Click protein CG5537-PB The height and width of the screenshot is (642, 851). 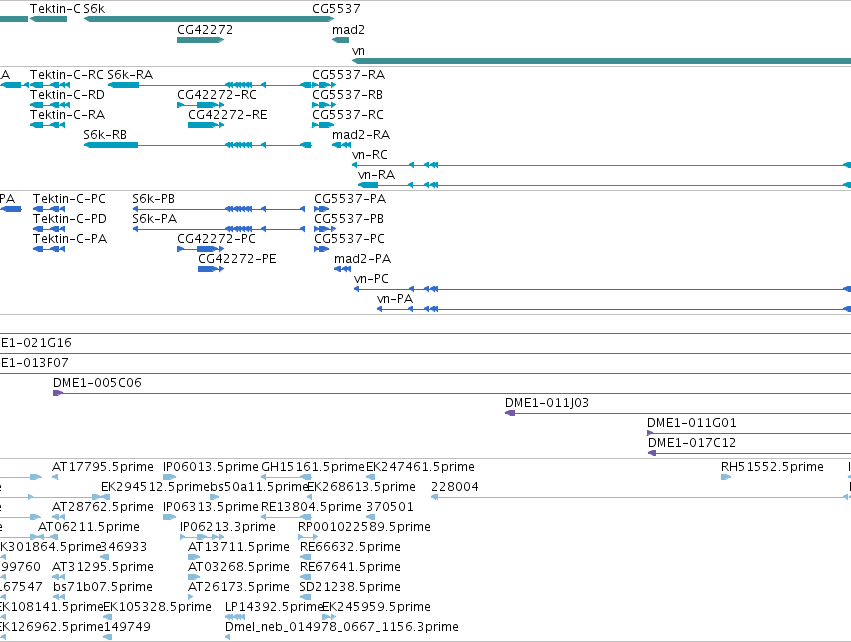click(x=325, y=230)
